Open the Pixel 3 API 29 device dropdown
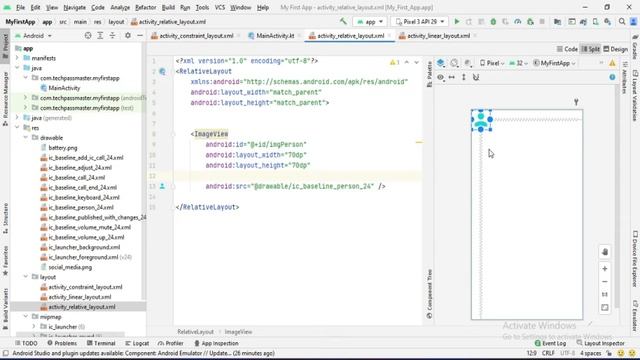 tap(420, 22)
